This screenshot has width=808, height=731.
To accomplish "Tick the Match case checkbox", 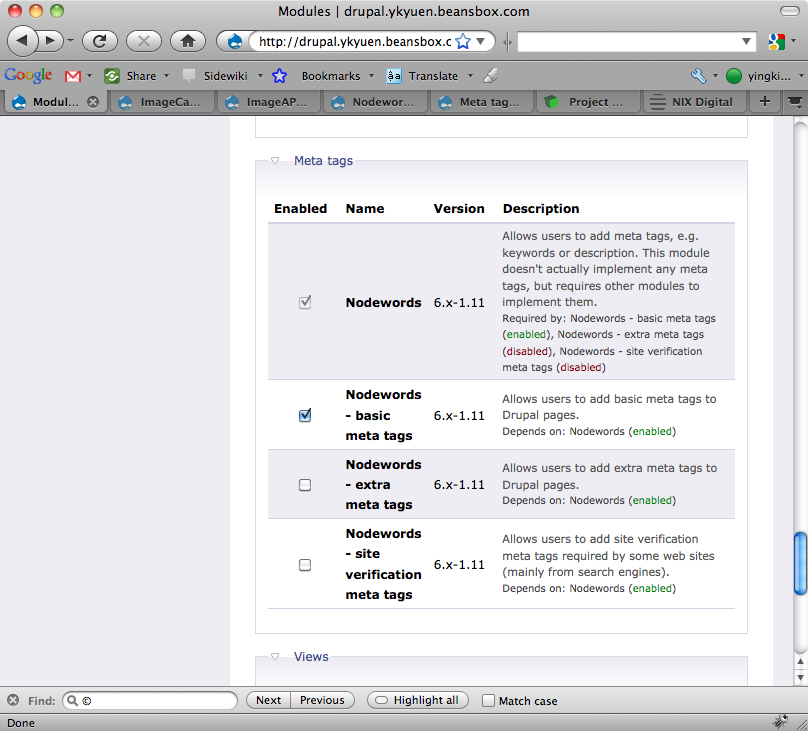I will click(x=488, y=701).
